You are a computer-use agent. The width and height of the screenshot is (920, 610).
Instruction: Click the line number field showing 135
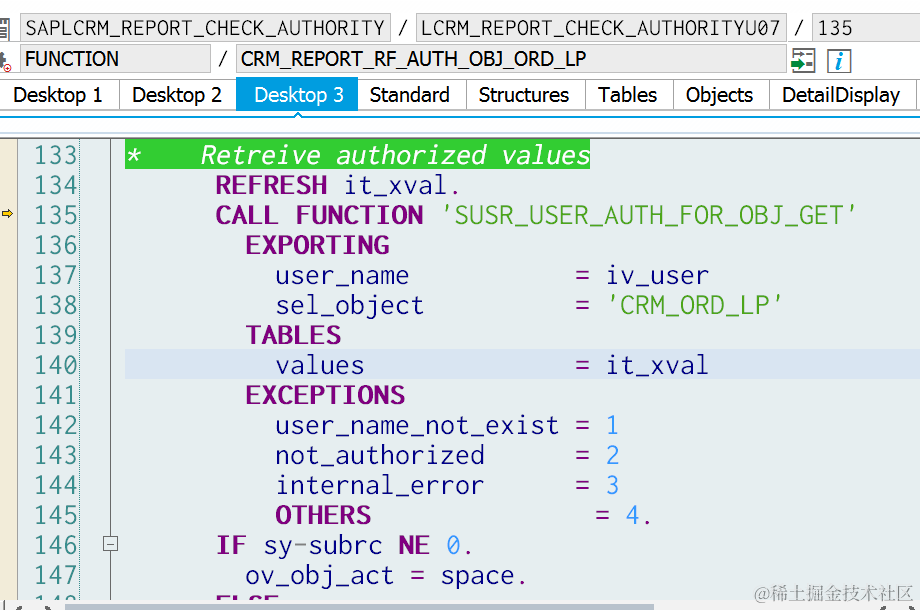click(x=866, y=28)
